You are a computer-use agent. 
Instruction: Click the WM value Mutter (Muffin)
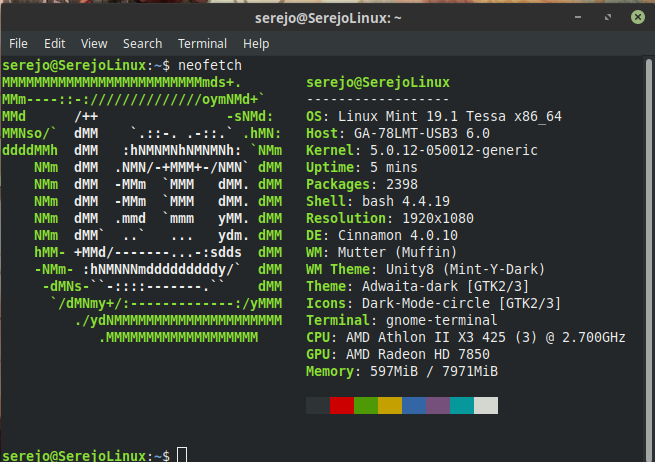click(x=397, y=252)
